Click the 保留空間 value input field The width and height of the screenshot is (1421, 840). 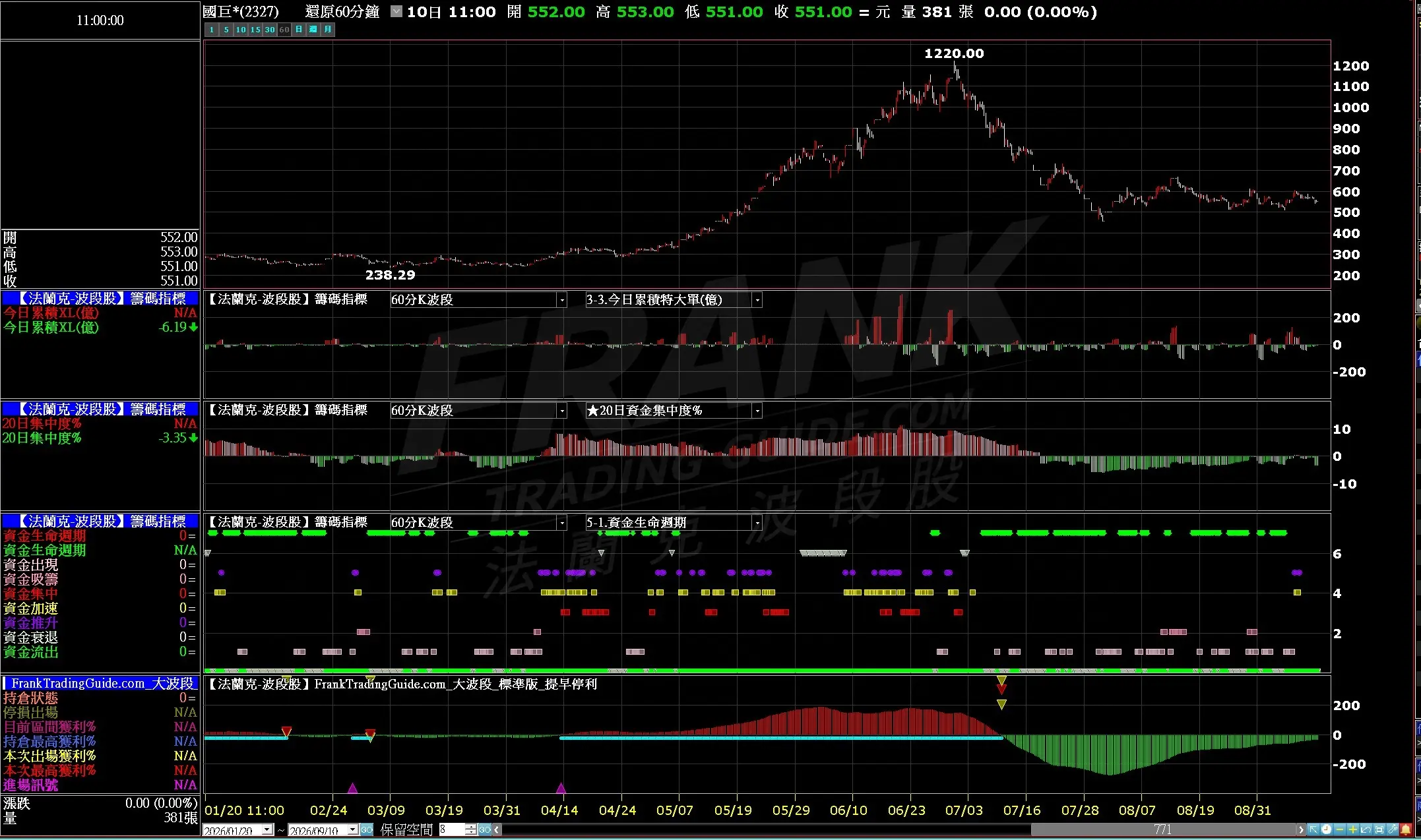tap(452, 829)
